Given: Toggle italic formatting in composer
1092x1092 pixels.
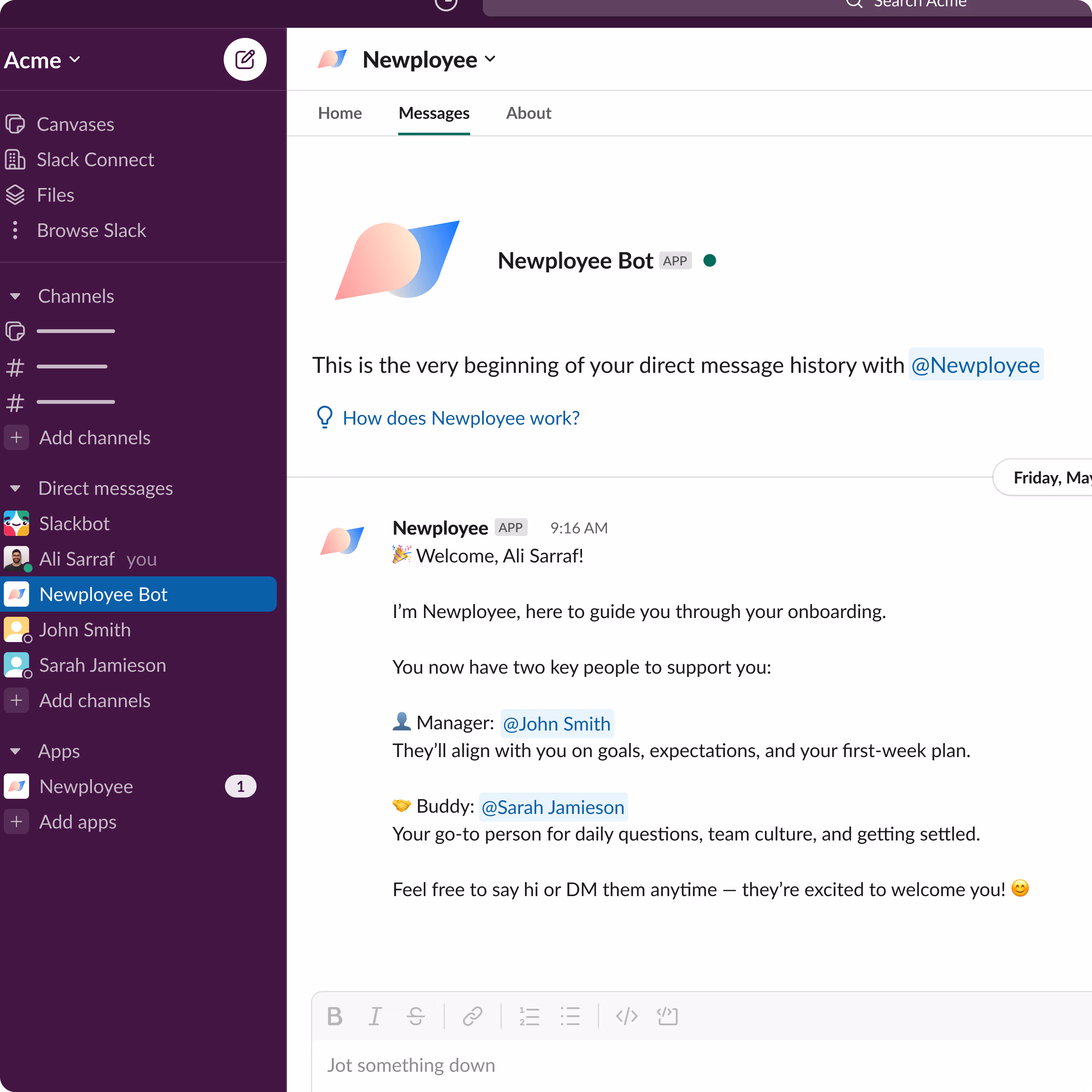Looking at the screenshot, I should tap(375, 1016).
